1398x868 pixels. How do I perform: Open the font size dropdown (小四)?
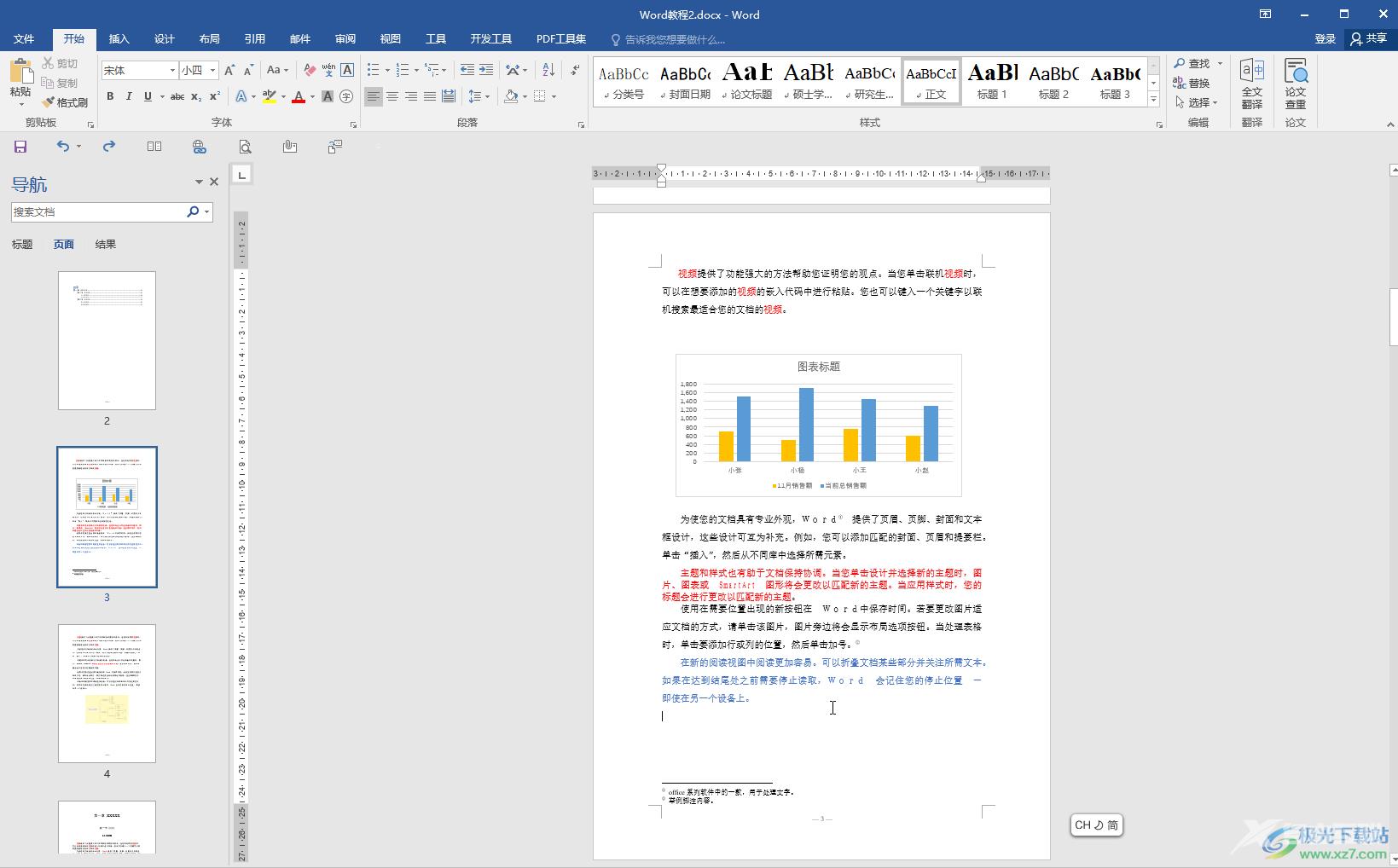pos(212,70)
